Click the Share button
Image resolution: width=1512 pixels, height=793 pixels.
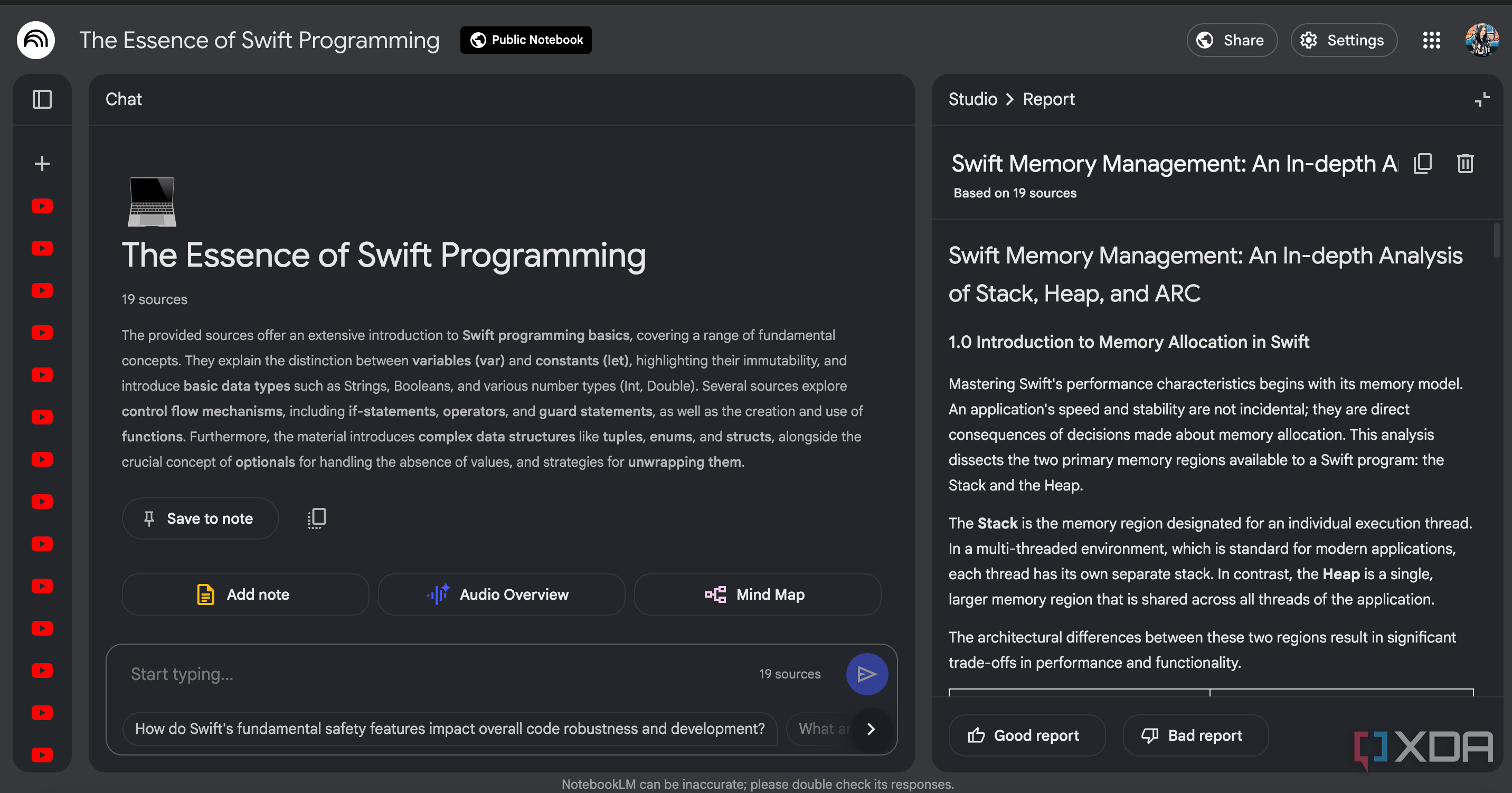pos(1232,40)
